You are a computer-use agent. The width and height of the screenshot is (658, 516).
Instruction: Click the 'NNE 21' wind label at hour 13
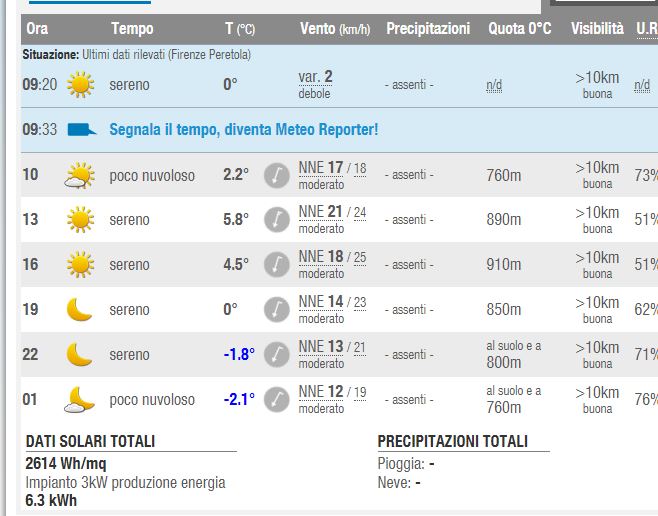pos(320,212)
